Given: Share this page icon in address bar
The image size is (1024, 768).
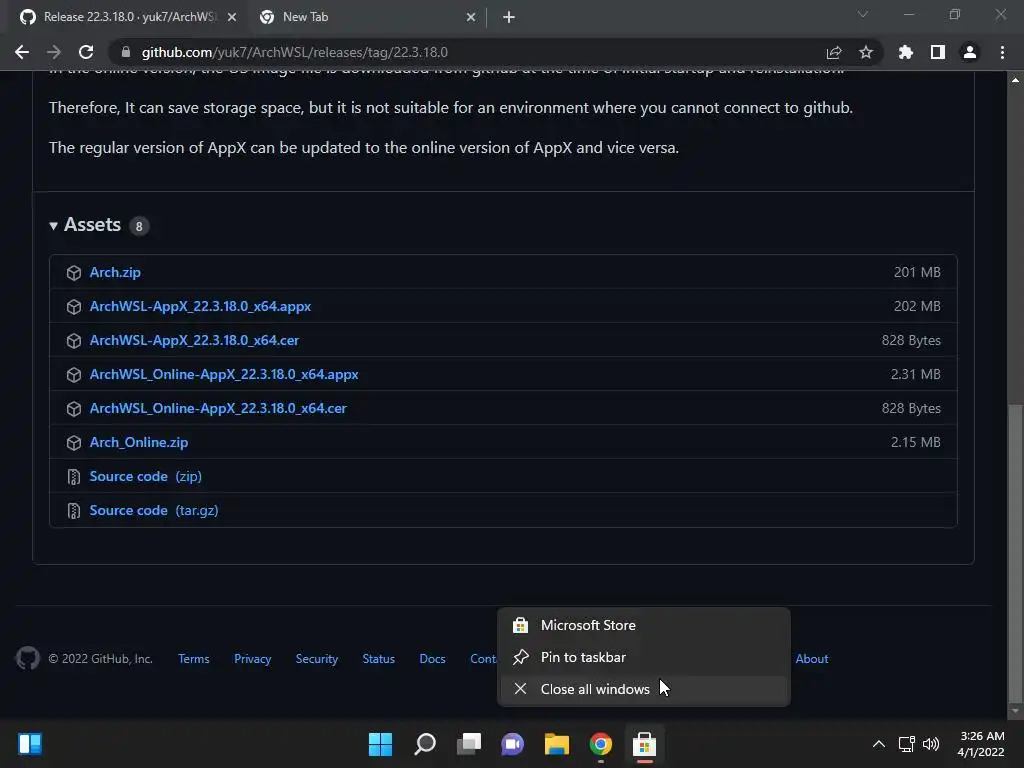Looking at the screenshot, I should tap(834, 52).
